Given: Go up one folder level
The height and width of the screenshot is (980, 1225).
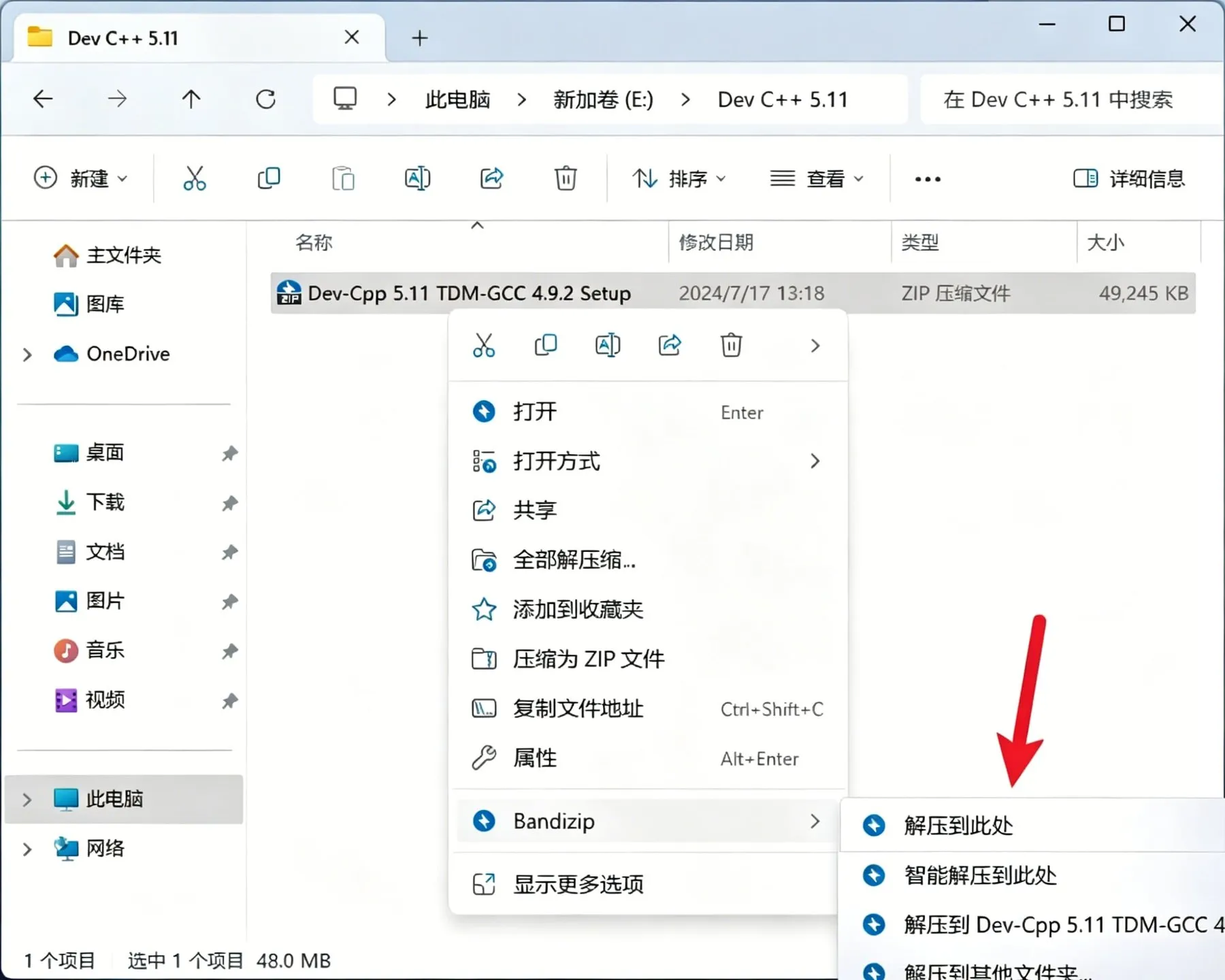Looking at the screenshot, I should 191,99.
